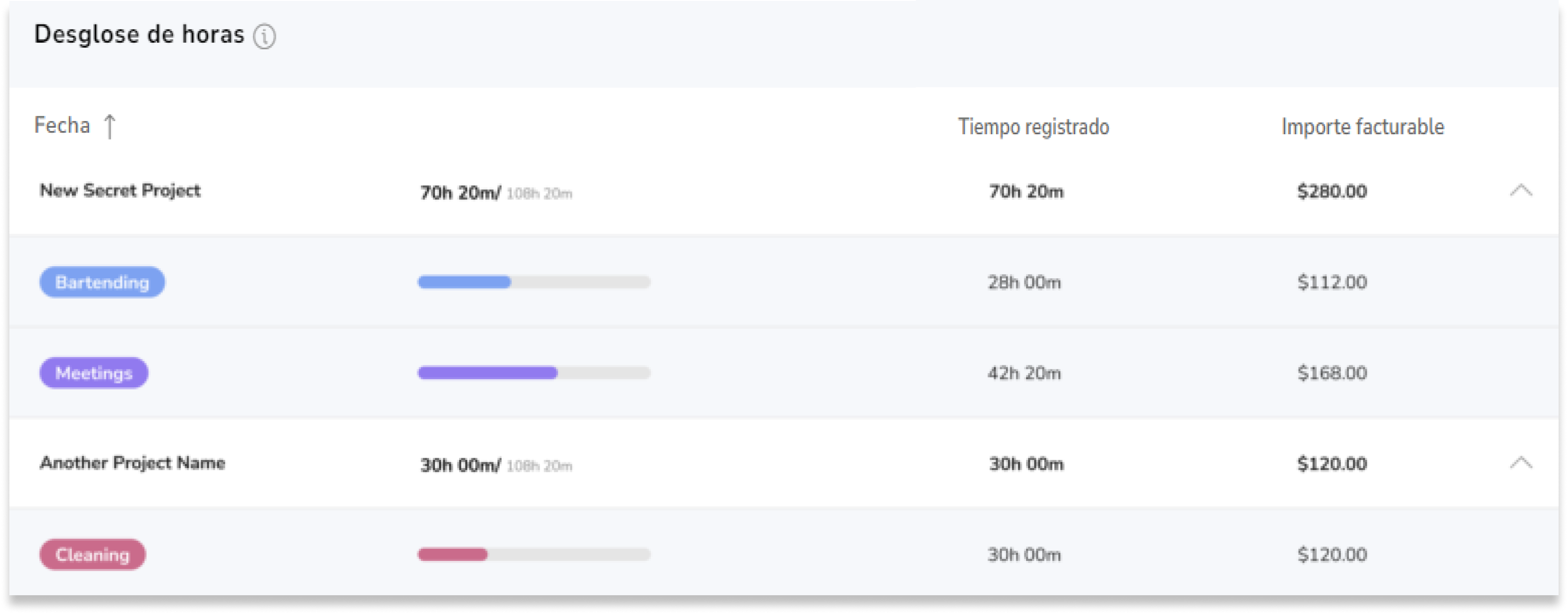Screen dimensions: 1568x614
Task: Select the Bartending tag
Action: point(102,282)
